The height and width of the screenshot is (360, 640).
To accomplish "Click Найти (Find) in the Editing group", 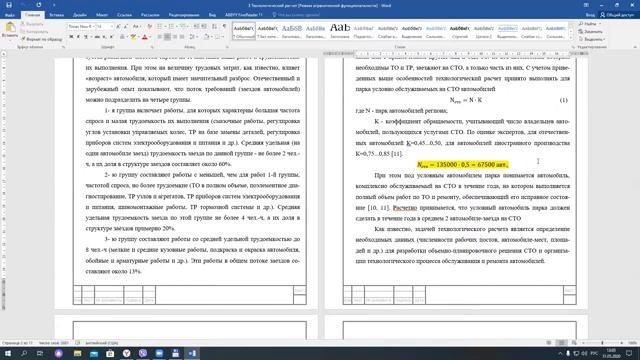I will point(590,24).
